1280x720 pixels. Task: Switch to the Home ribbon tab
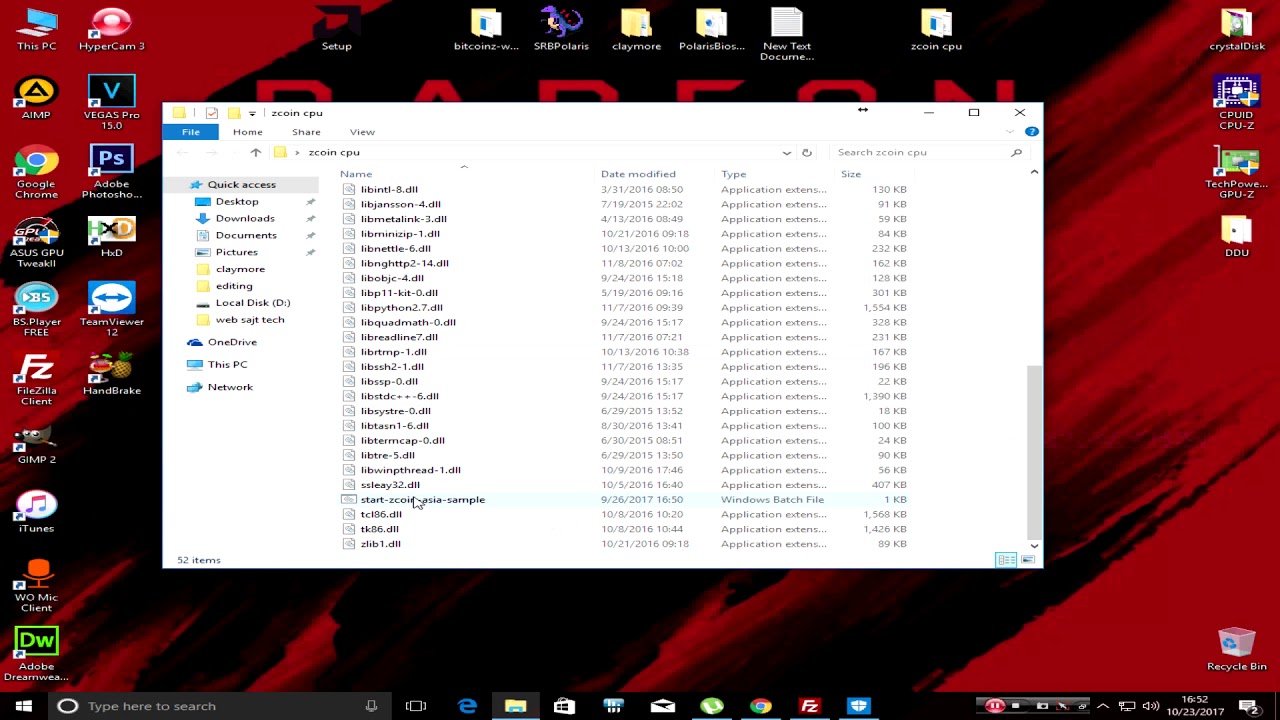(247, 132)
